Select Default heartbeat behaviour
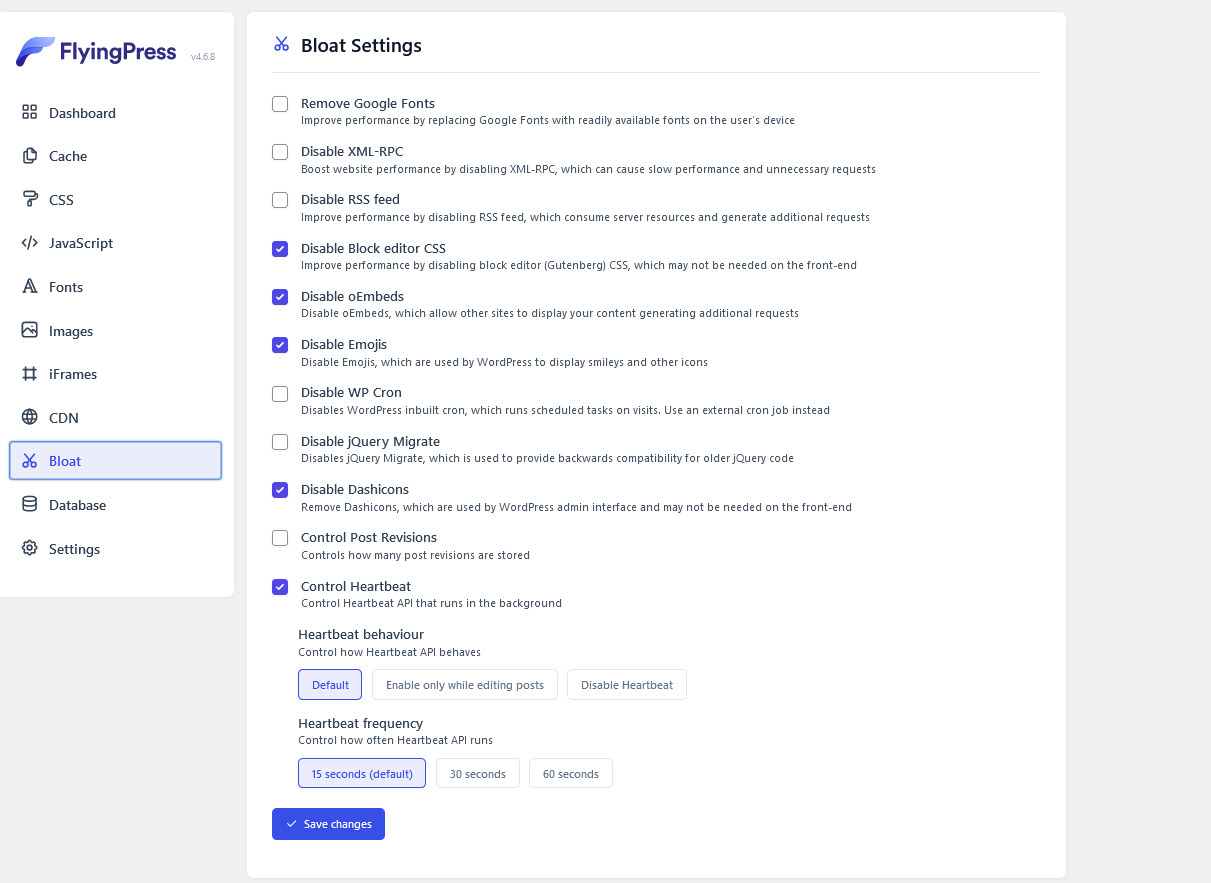 pos(330,685)
